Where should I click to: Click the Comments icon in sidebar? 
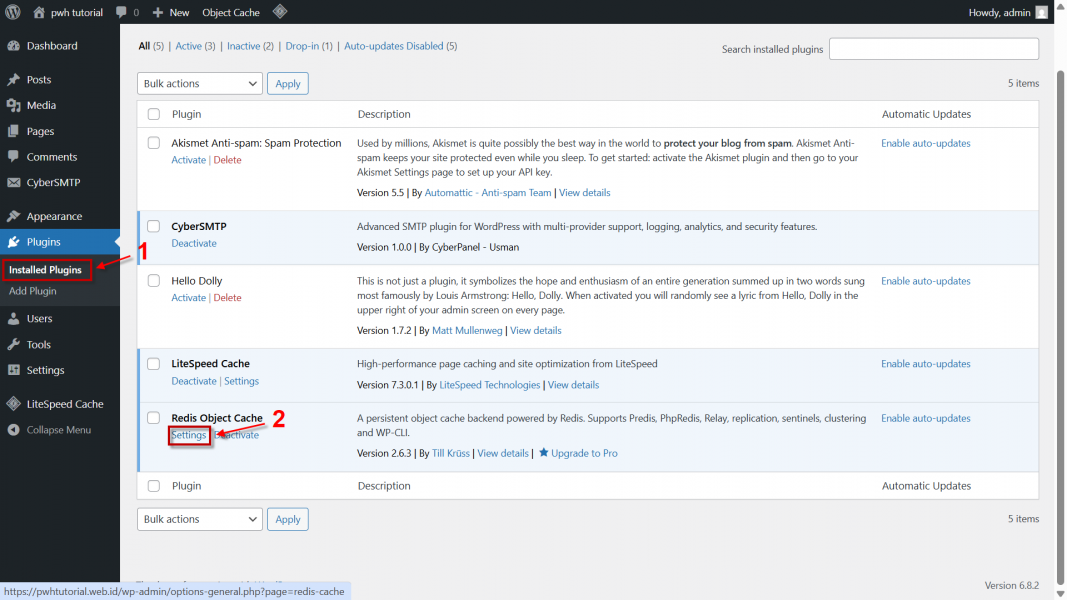[x=14, y=156]
